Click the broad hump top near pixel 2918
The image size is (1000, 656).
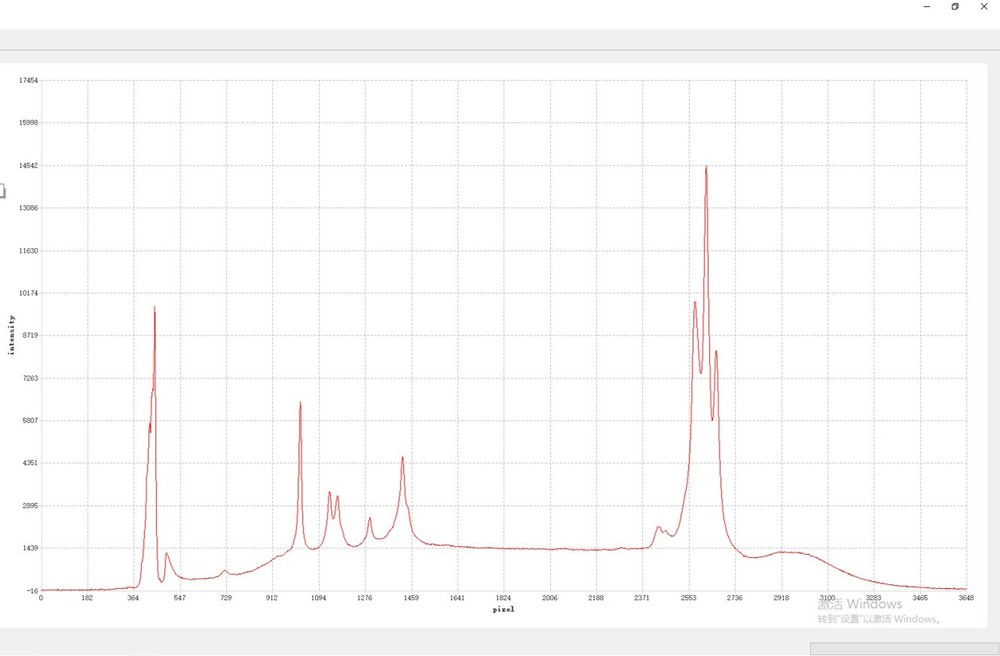pyautogui.click(x=788, y=552)
